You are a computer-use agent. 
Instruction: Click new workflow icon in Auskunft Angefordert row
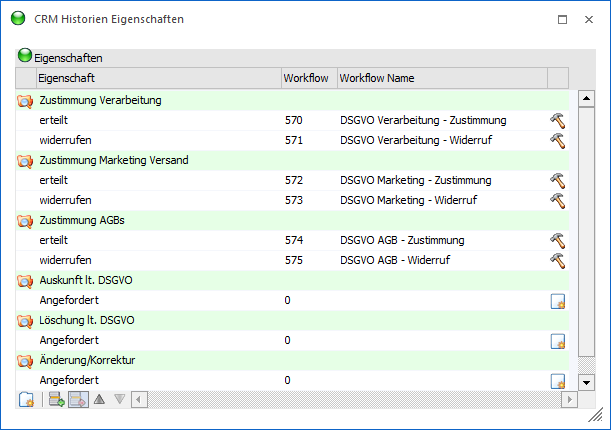pos(558,301)
